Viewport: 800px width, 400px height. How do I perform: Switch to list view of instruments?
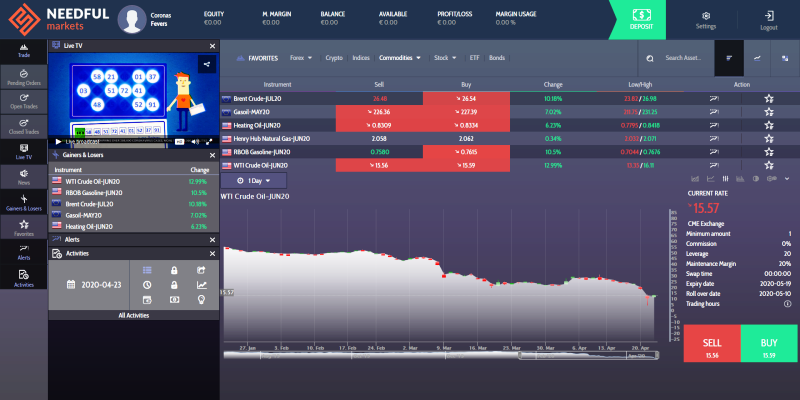pos(729,58)
